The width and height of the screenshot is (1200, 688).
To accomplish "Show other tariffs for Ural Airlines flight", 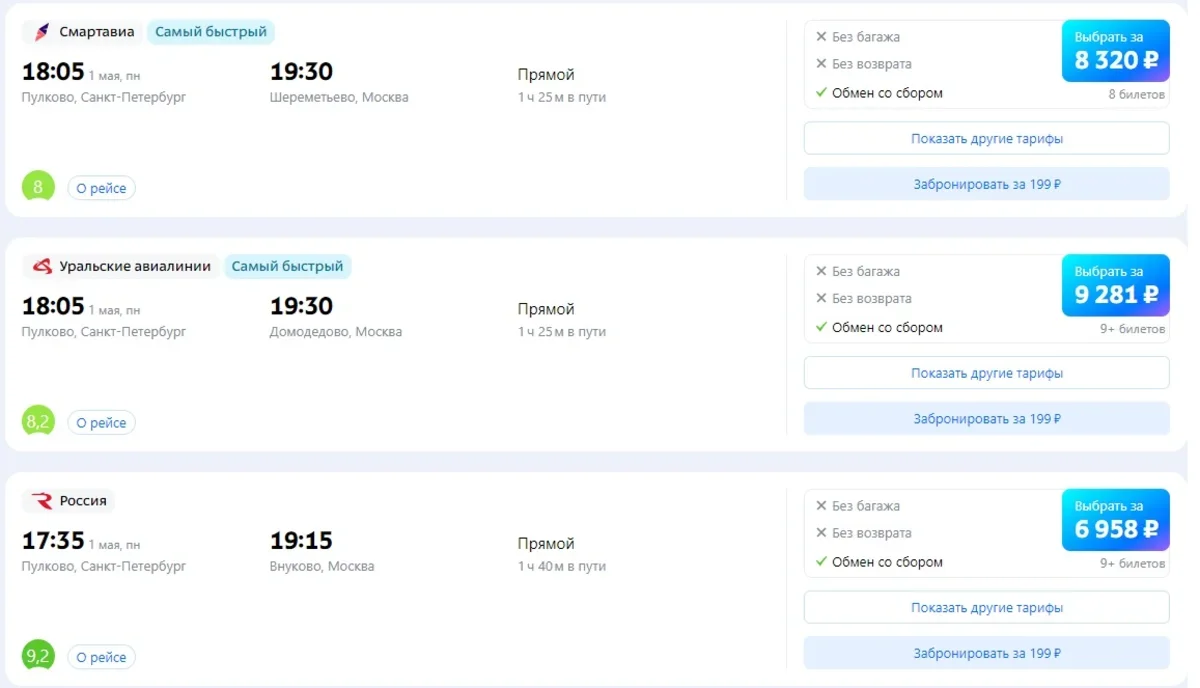I will tap(986, 373).
